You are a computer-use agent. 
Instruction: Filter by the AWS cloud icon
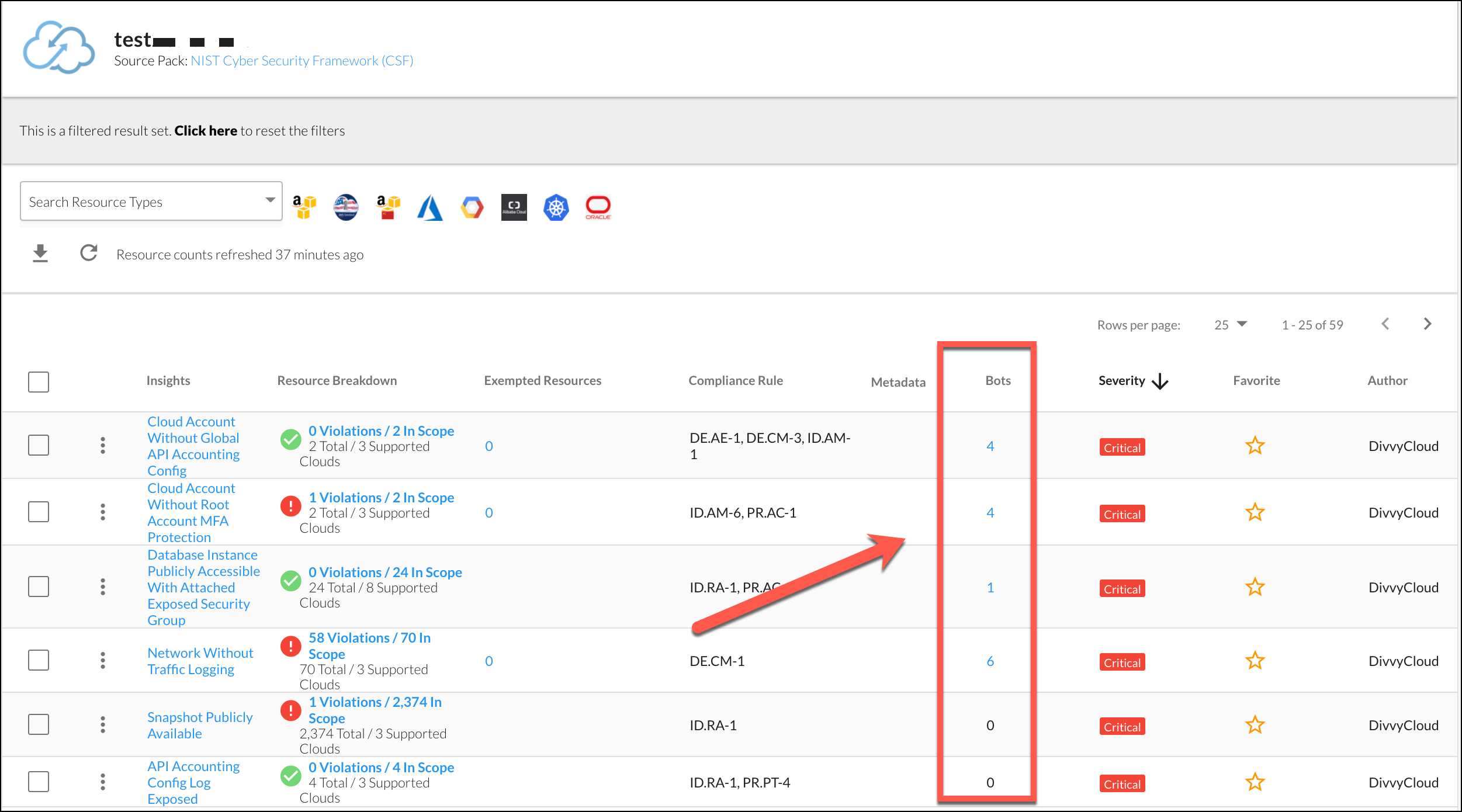tap(304, 207)
